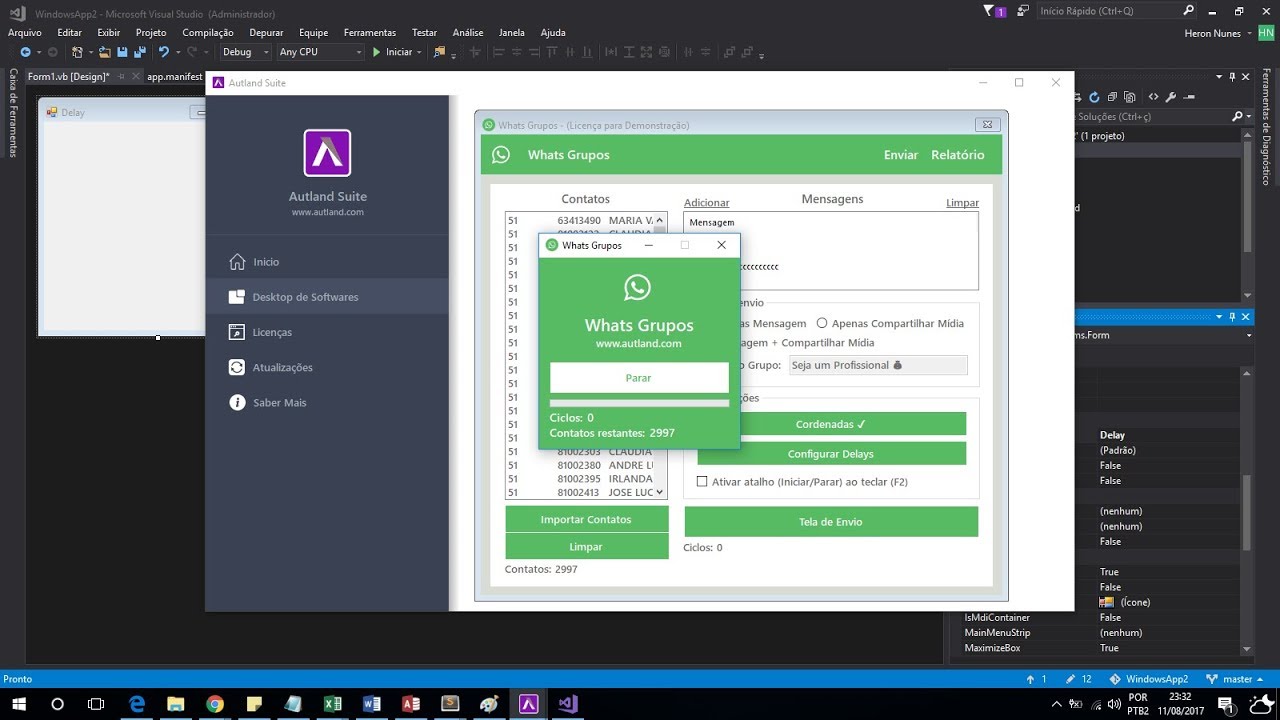Image resolution: width=1280 pixels, height=720 pixels.
Task: Click the Parar button
Action: [x=639, y=378]
